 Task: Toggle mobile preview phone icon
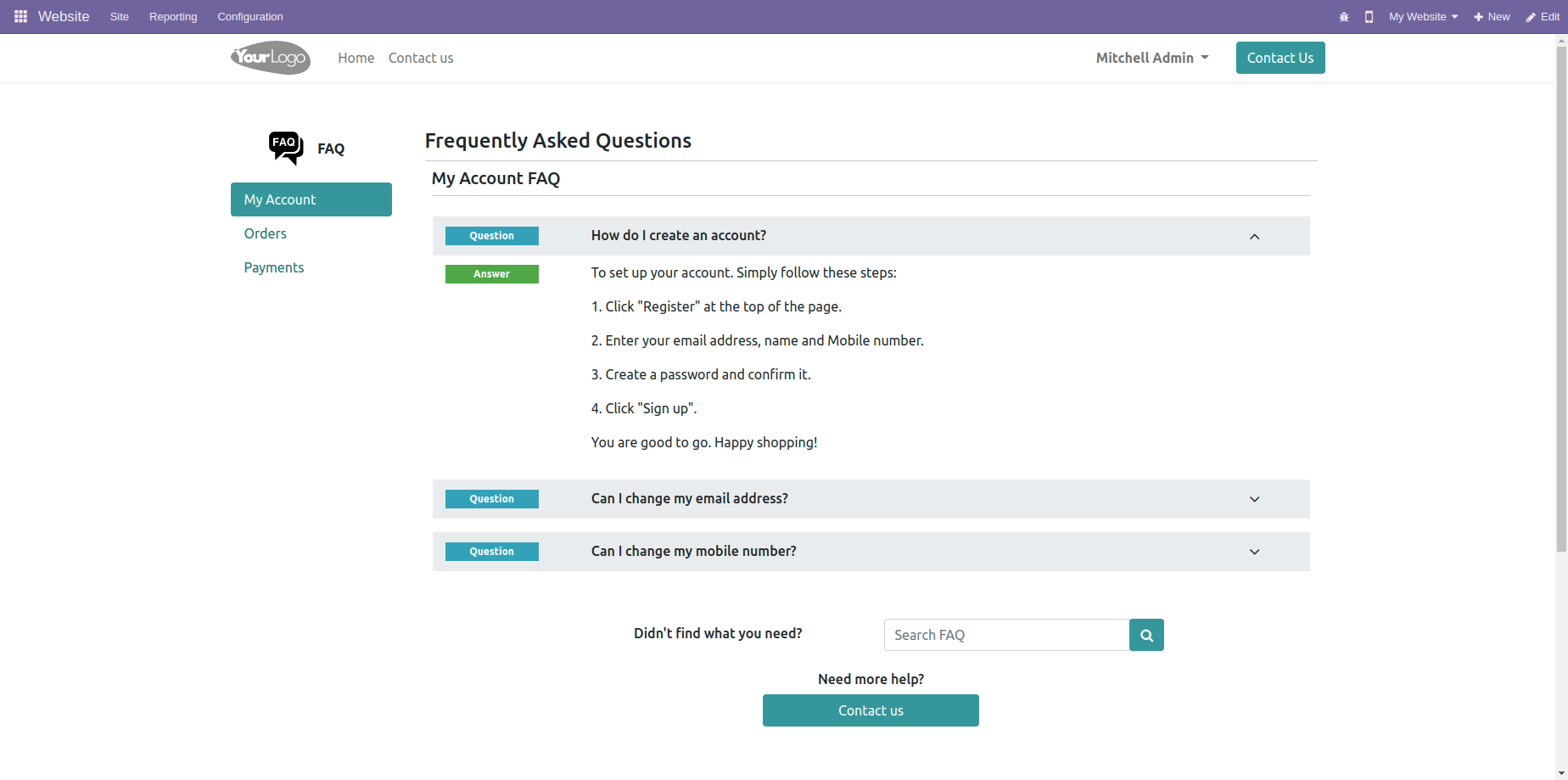point(1369,17)
